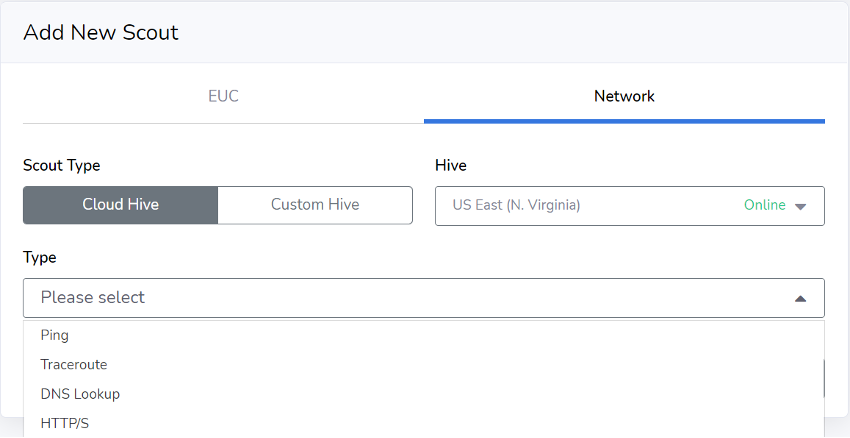Select the Cloud Hive scout type
The image size is (850, 438).
click(x=120, y=205)
